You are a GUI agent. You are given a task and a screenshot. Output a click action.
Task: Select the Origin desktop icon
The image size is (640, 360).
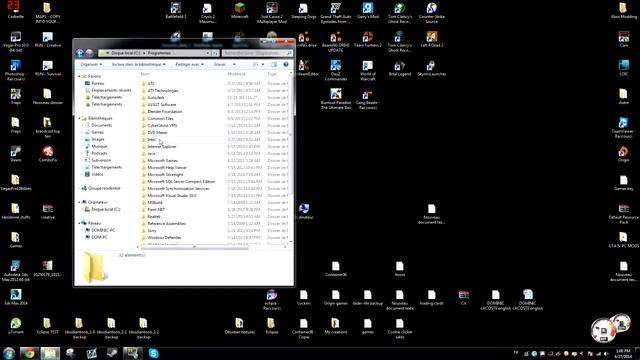click(623, 154)
